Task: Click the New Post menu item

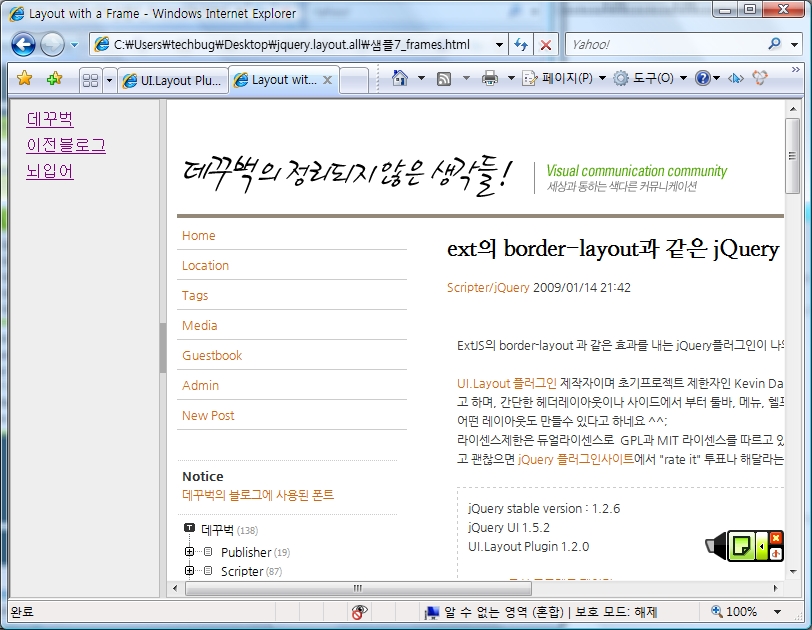Action: [208, 416]
